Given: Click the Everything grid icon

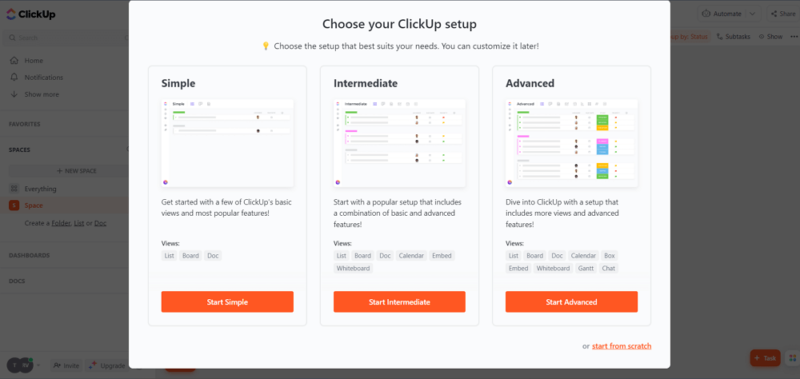Looking at the screenshot, I should coord(14,189).
